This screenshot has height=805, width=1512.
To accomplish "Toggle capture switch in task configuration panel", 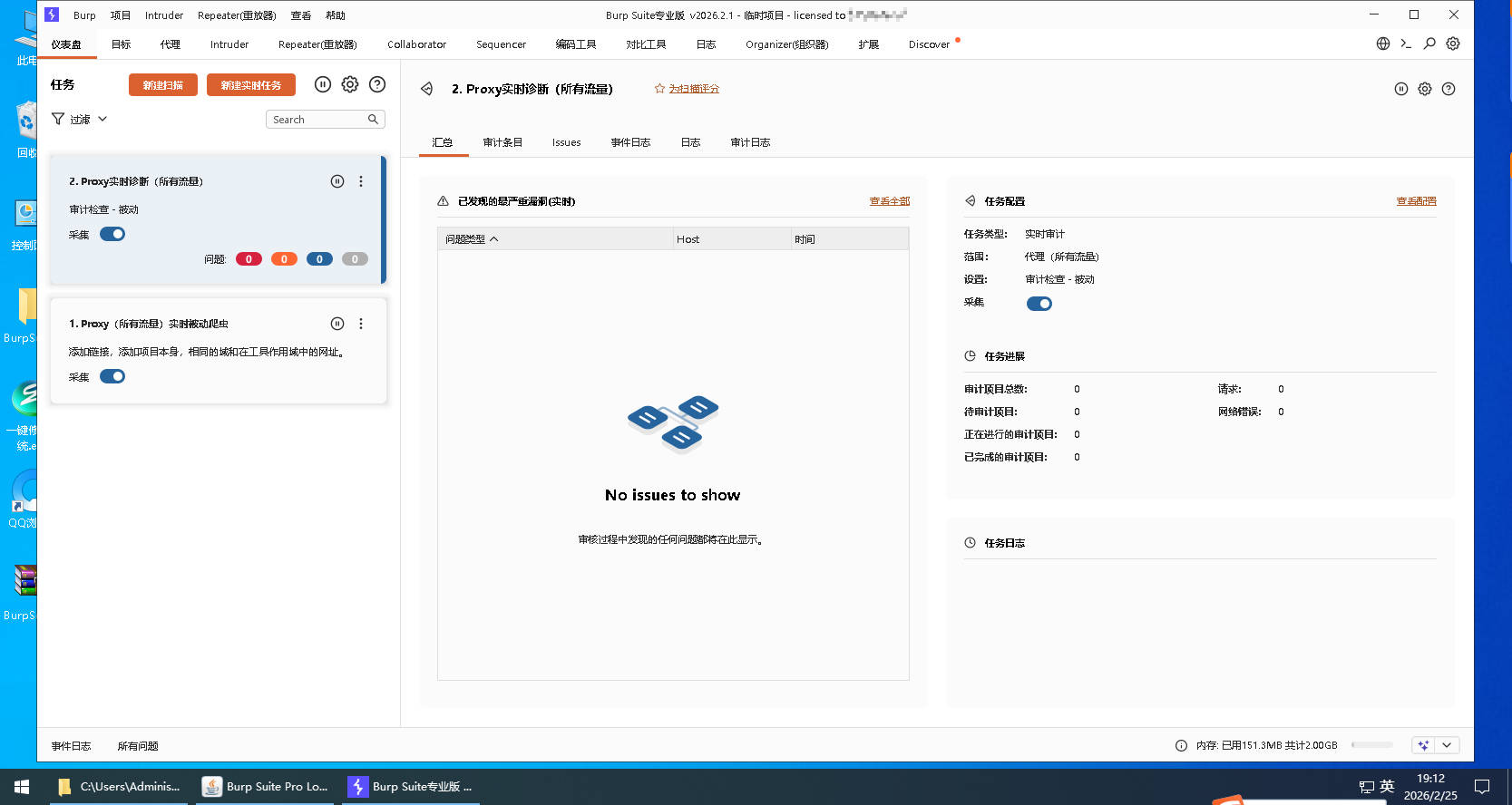I will pos(1039,304).
